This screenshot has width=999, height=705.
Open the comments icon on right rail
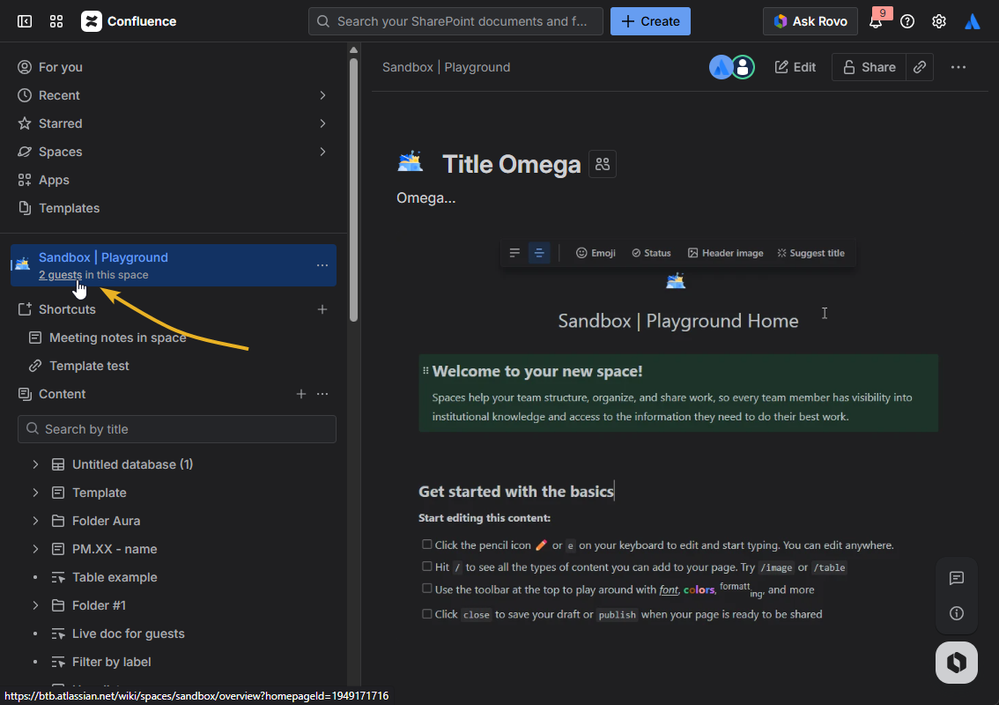pos(956,578)
